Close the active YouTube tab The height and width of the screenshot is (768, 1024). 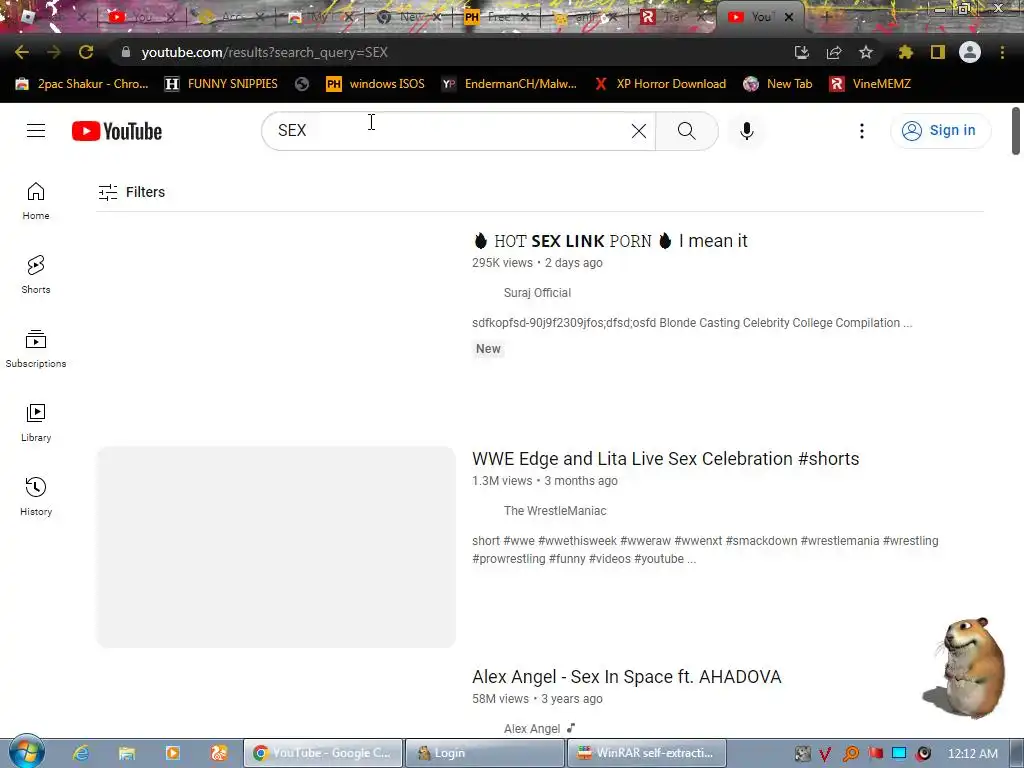click(789, 17)
